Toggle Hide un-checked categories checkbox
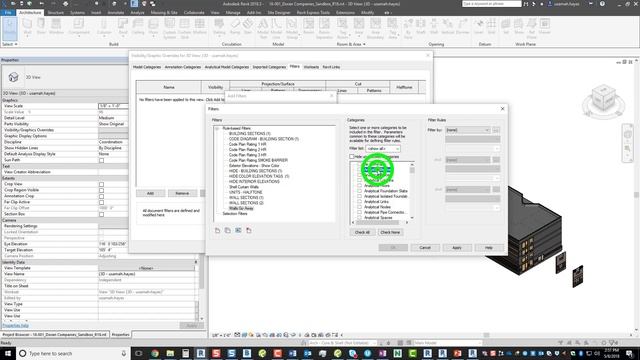Viewport: 640px width, 360px height. click(352, 157)
